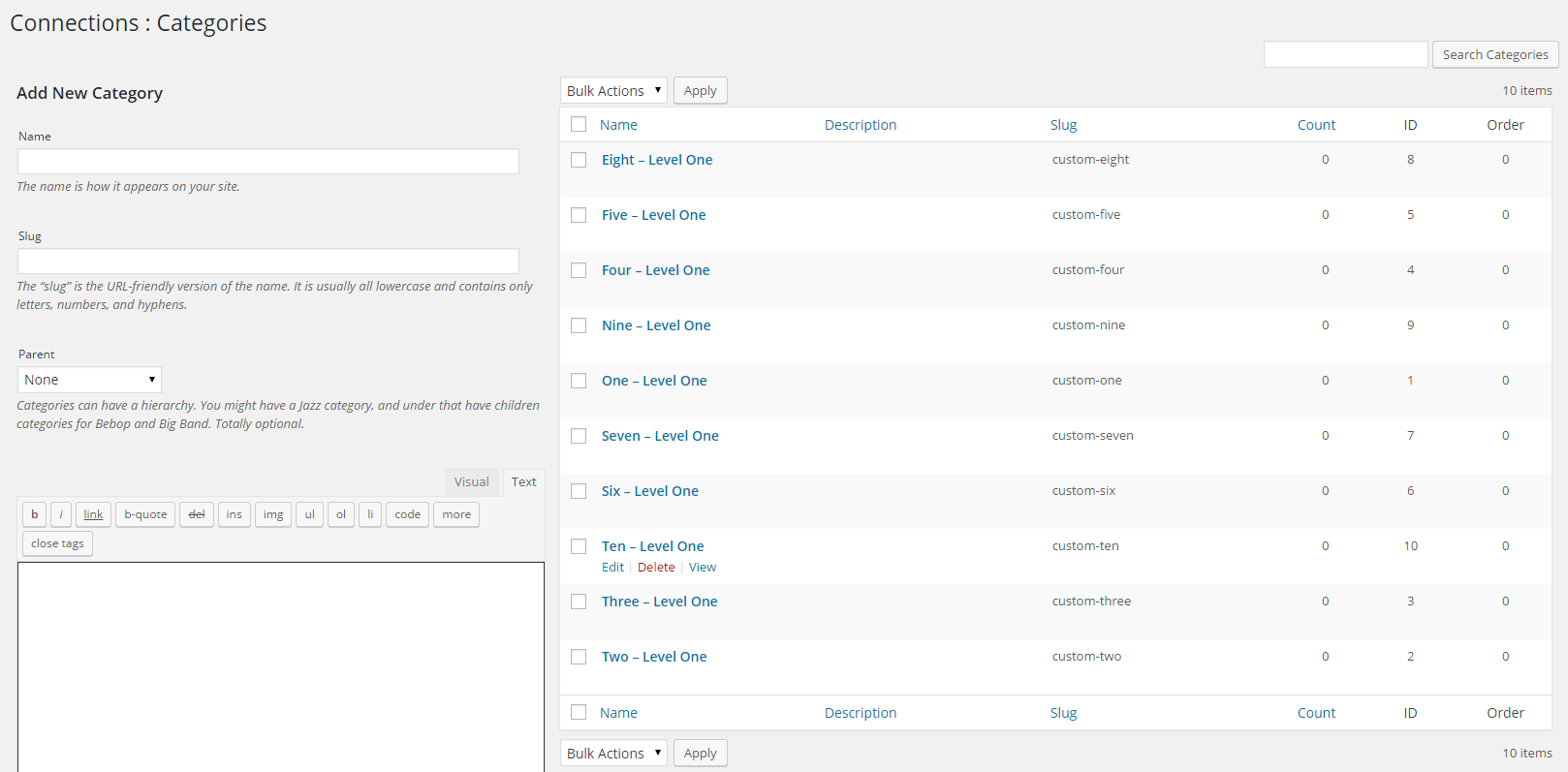Click the Search Categories button
1568x772 pixels.
click(1495, 55)
